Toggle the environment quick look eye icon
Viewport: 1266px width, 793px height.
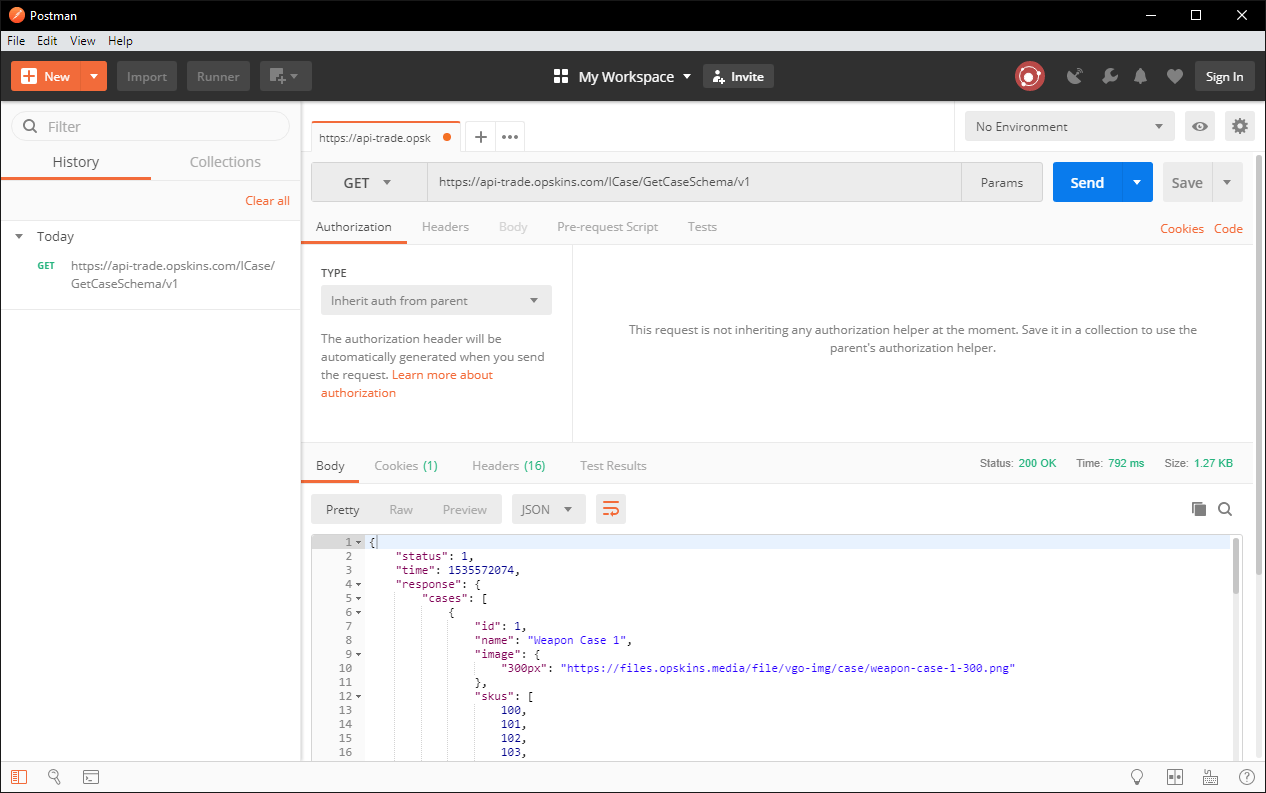[1200, 126]
